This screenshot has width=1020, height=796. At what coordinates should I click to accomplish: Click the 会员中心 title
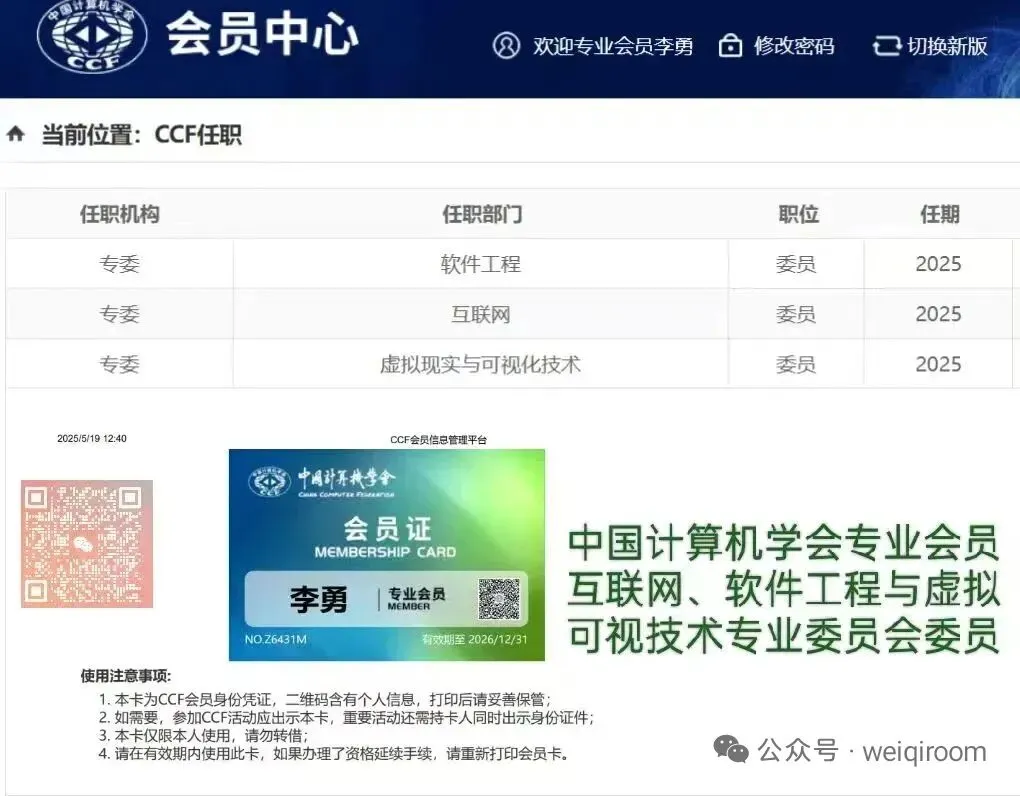(x=262, y=34)
